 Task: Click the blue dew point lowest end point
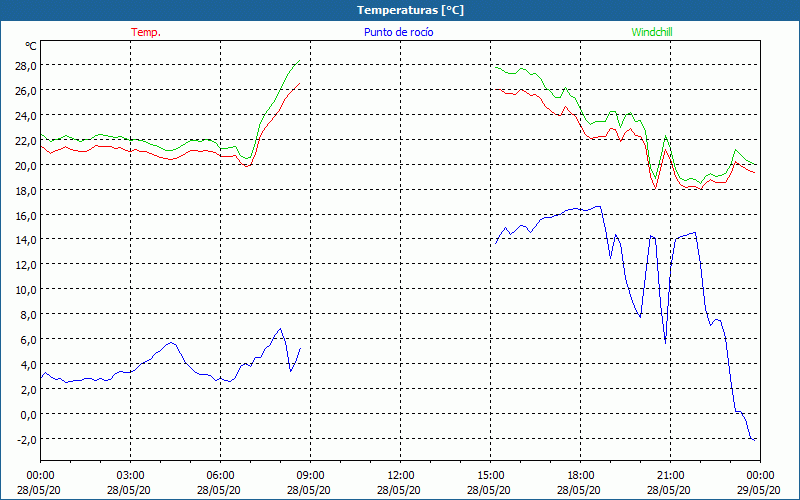click(754, 439)
